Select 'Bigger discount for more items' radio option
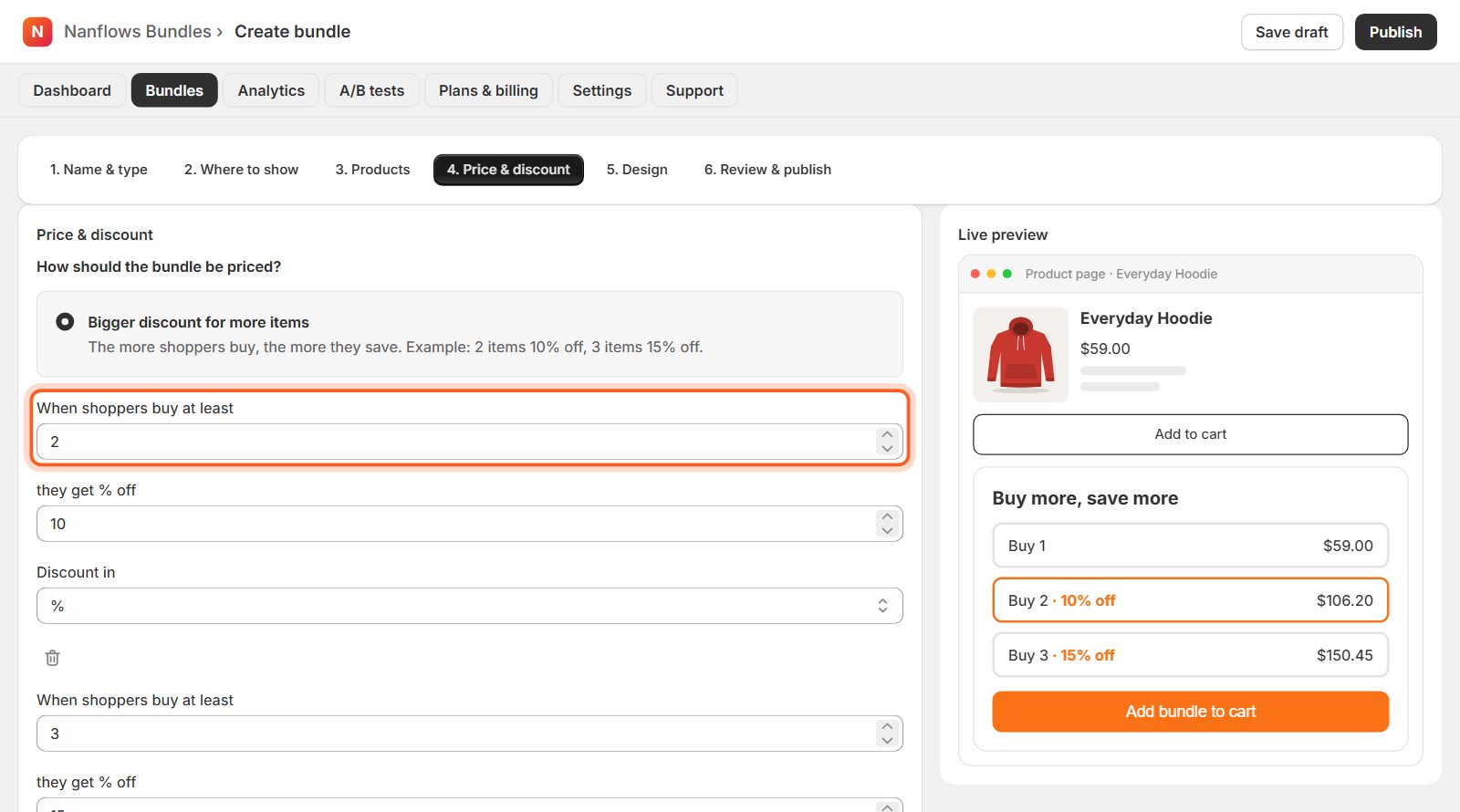 tap(65, 322)
